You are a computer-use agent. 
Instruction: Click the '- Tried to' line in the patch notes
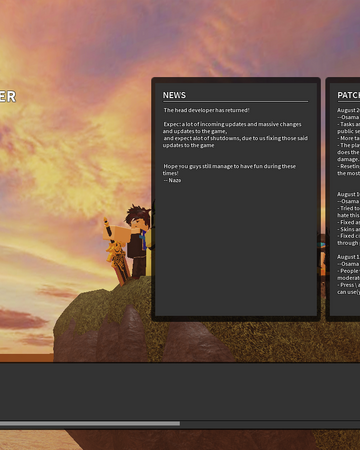(x=348, y=208)
